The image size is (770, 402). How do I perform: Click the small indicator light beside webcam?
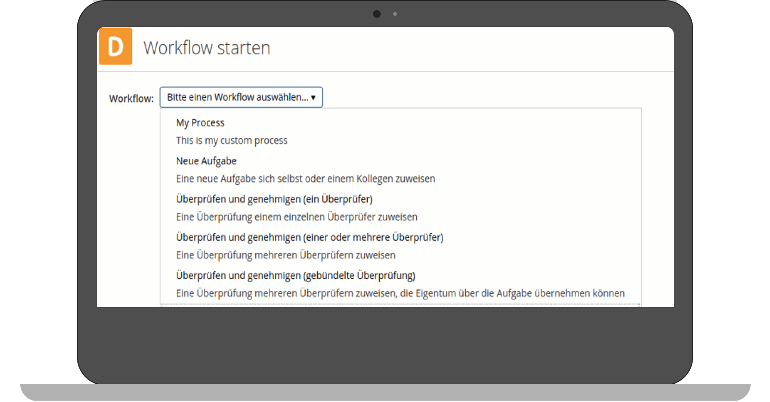pos(395,14)
